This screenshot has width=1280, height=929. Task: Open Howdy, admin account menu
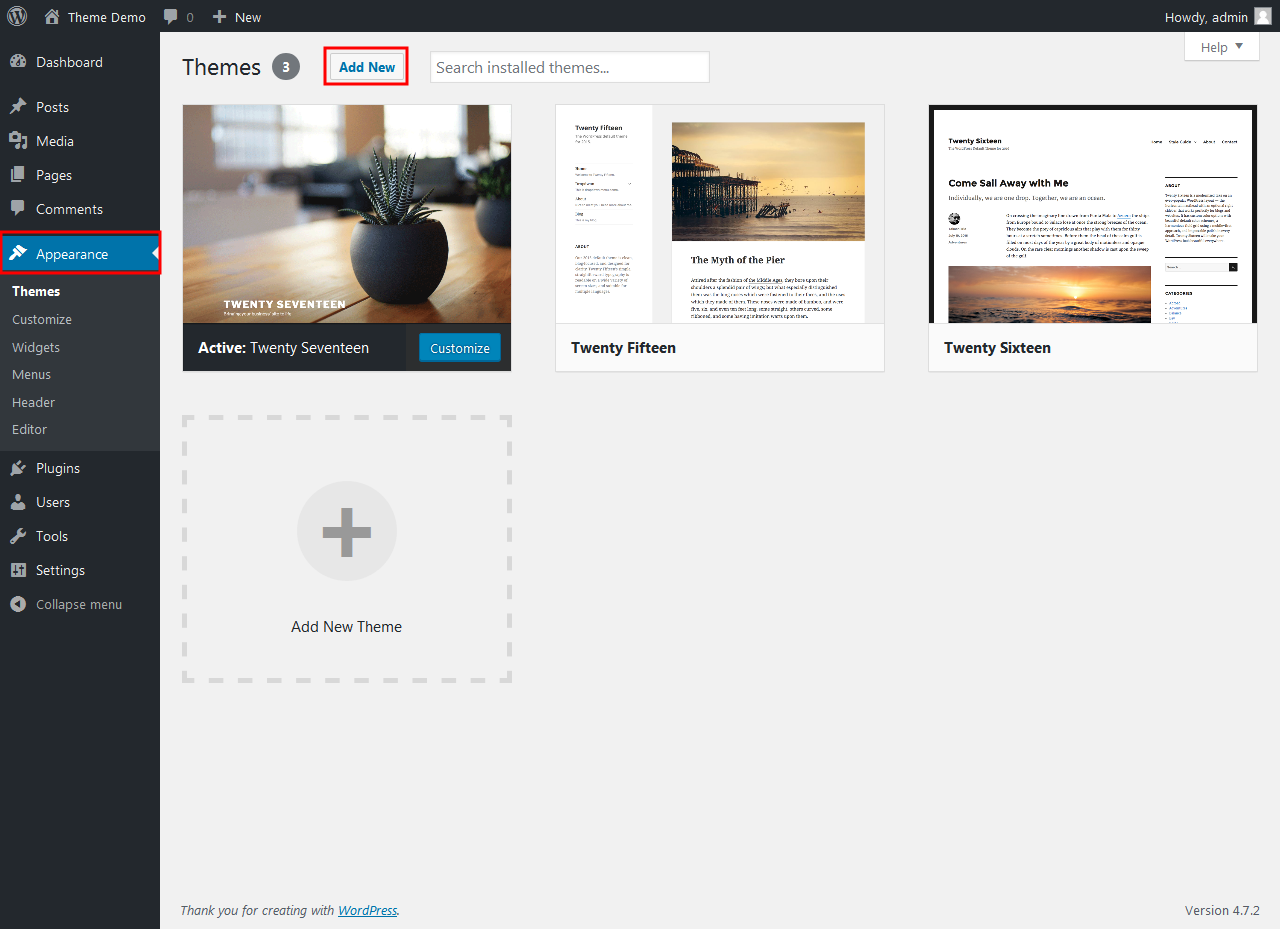click(x=1206, y=17)
